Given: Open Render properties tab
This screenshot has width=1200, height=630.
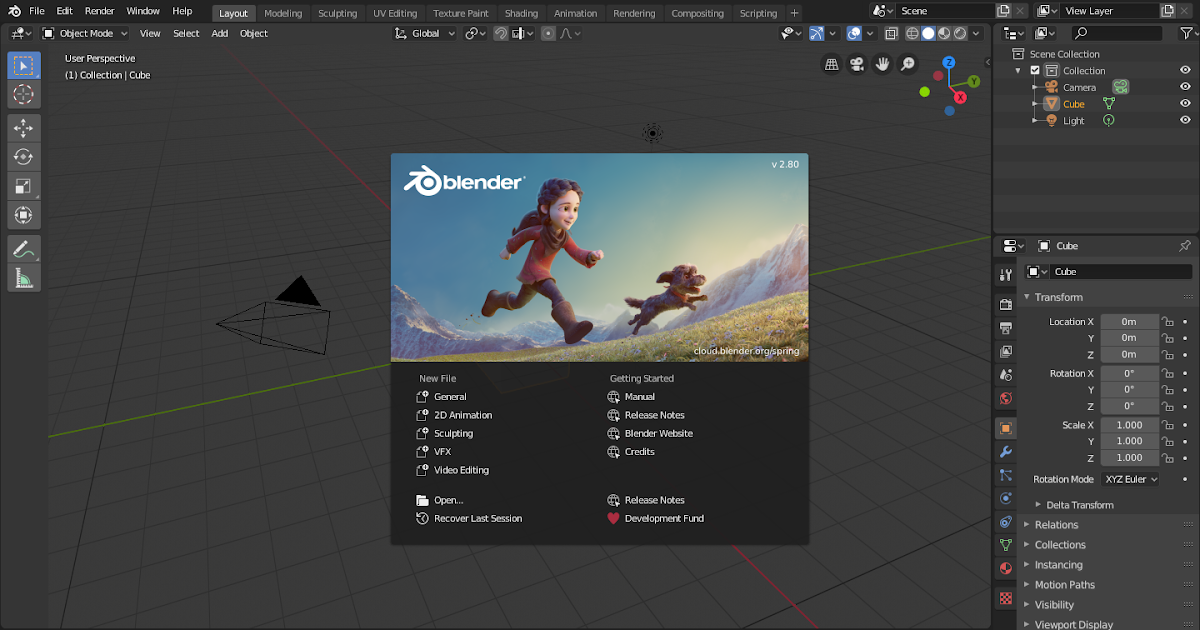Looking at the screenshot, I should (1006, 304).
